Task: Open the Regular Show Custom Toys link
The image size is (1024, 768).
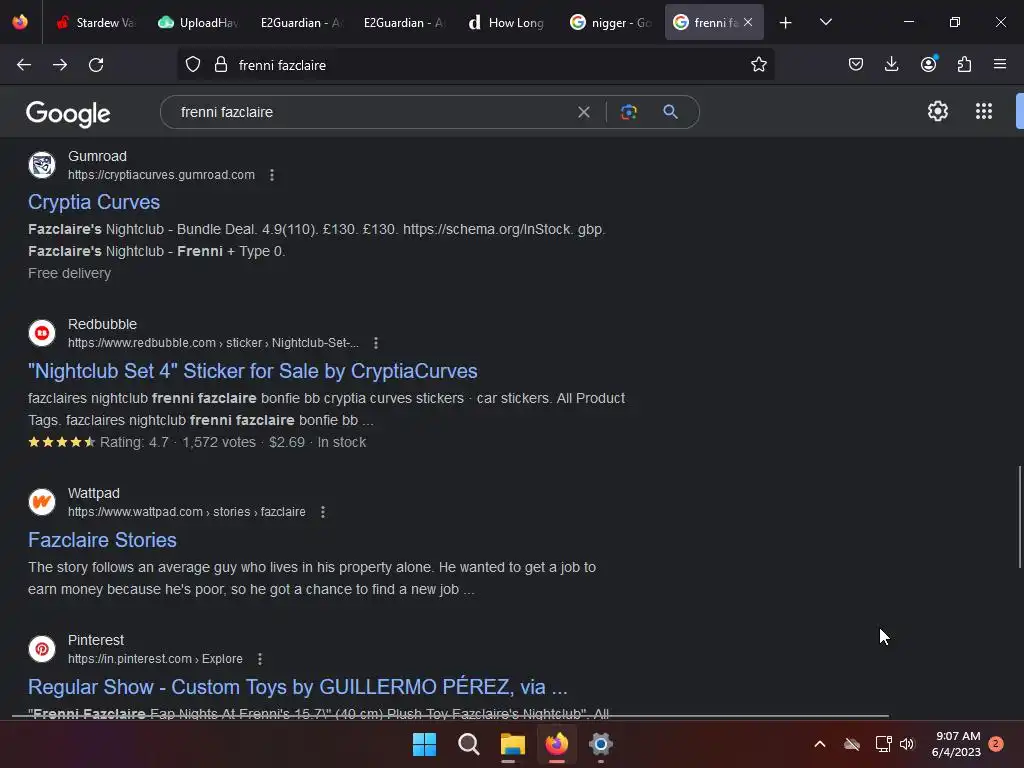Action: click(298, 687)
